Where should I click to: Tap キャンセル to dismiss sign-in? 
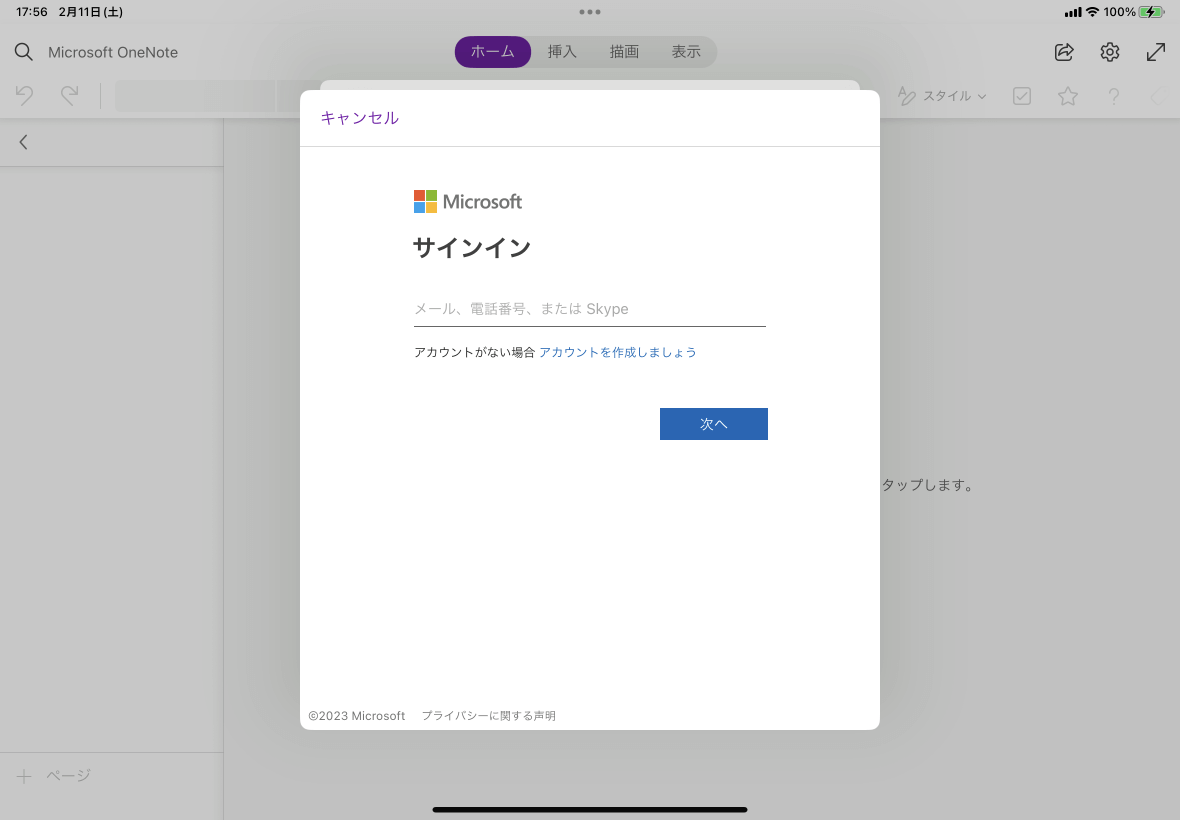[x=360, y=118]
